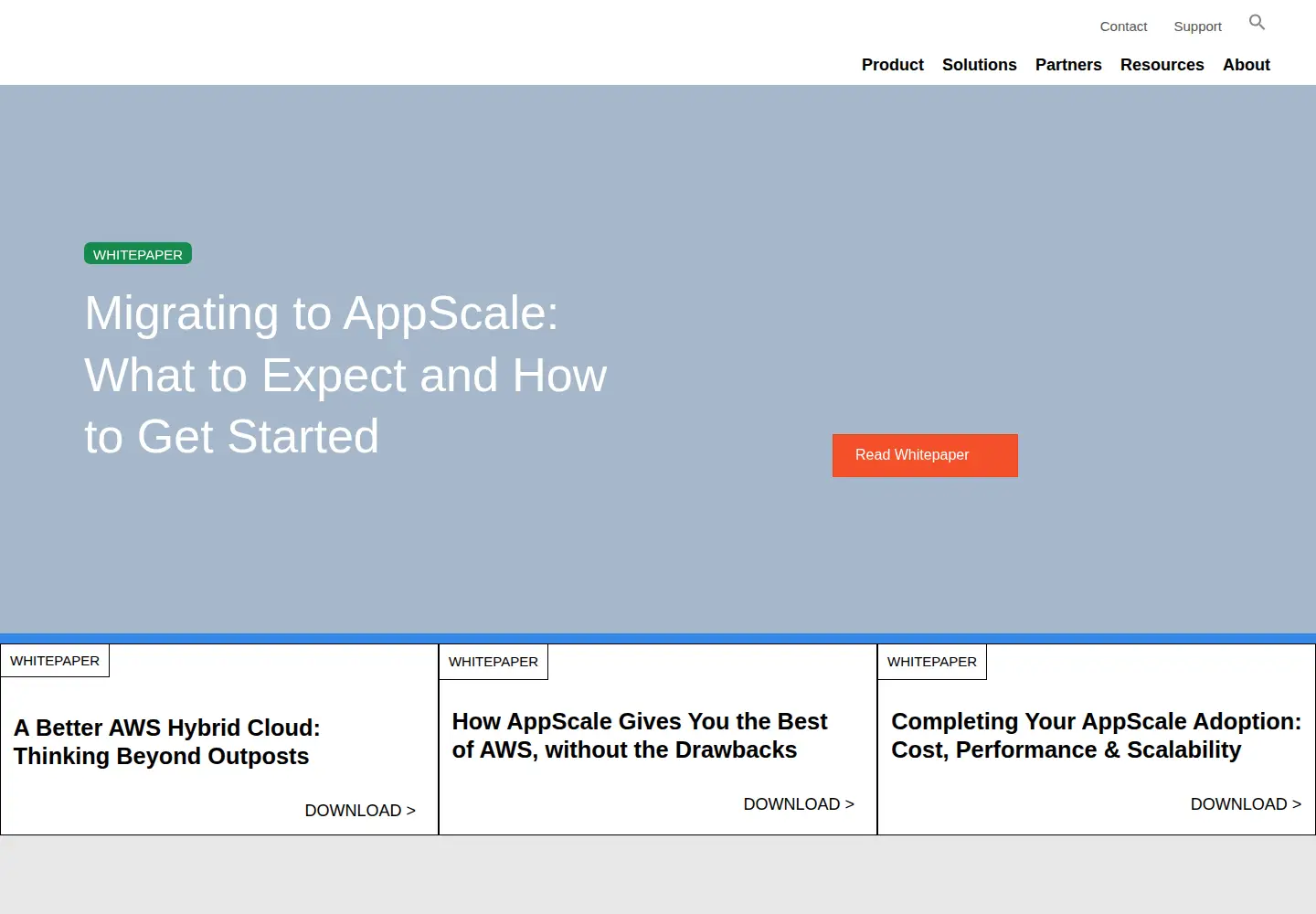Open the search magnifier icon

pos(1257,23)
